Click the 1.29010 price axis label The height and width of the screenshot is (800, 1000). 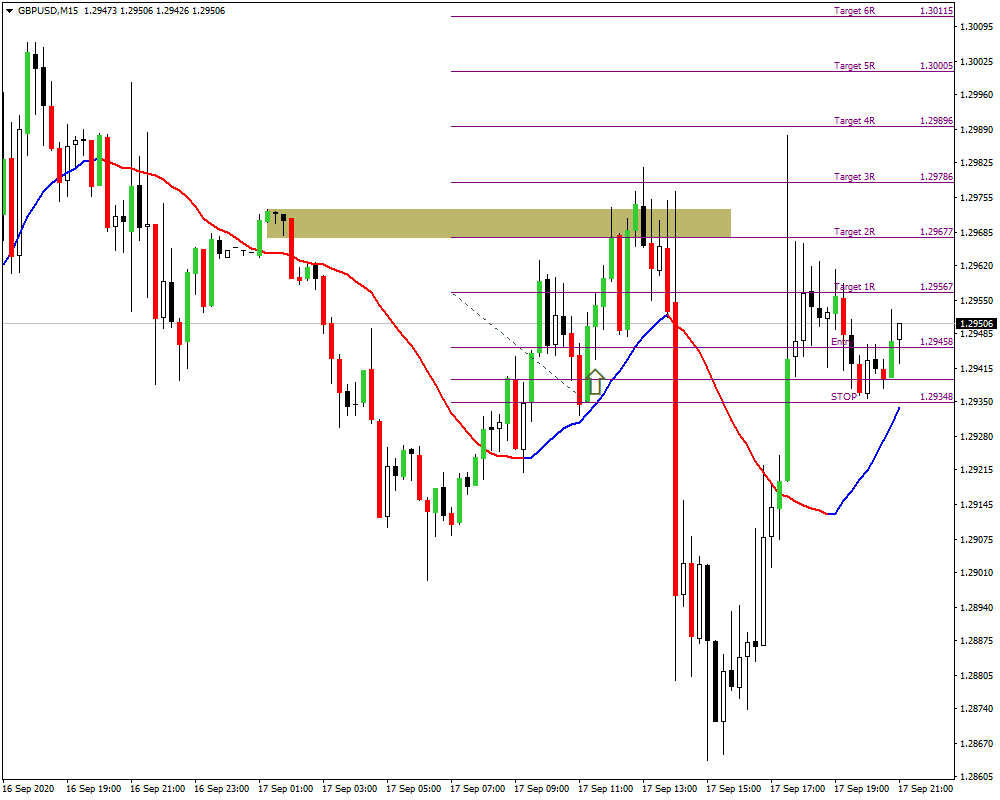(x=976, y=573)
